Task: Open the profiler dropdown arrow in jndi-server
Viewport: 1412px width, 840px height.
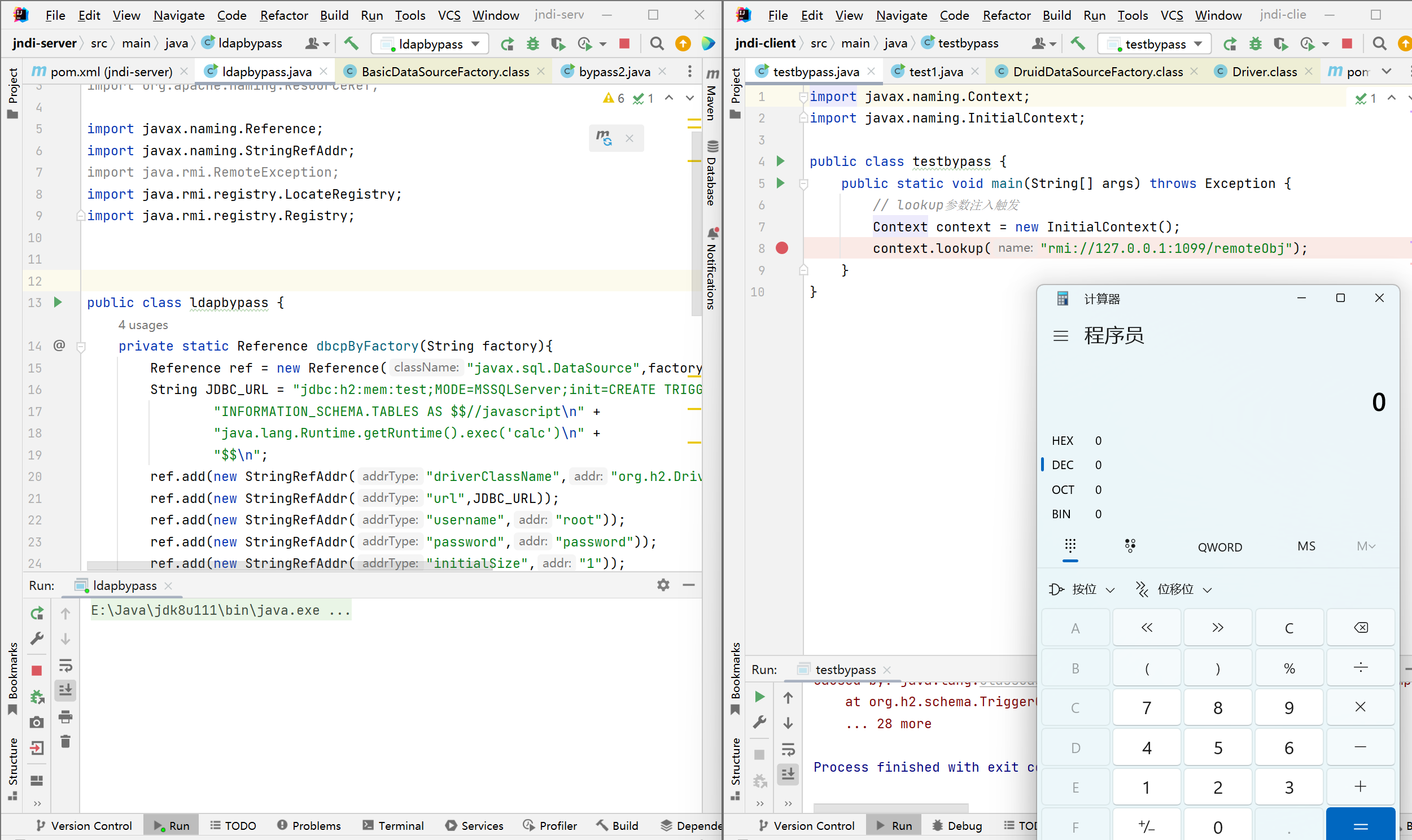Action: (x=602, y=44)
